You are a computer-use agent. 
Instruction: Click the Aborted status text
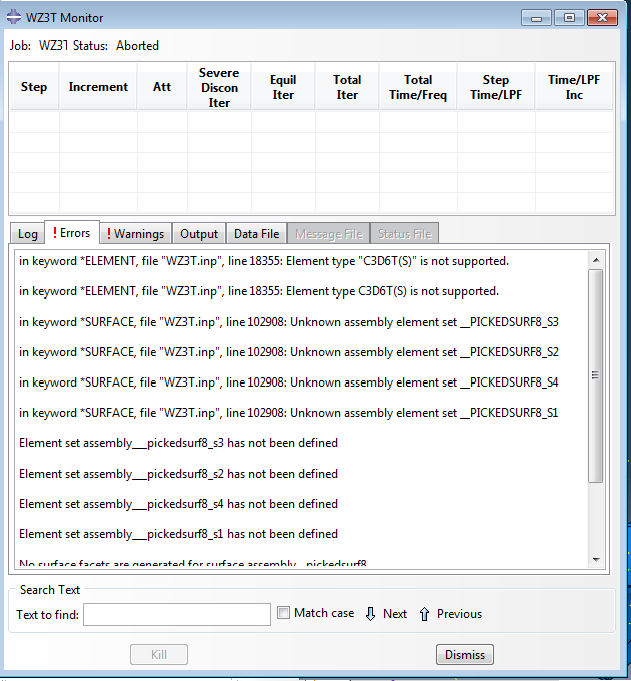point(137,46)
